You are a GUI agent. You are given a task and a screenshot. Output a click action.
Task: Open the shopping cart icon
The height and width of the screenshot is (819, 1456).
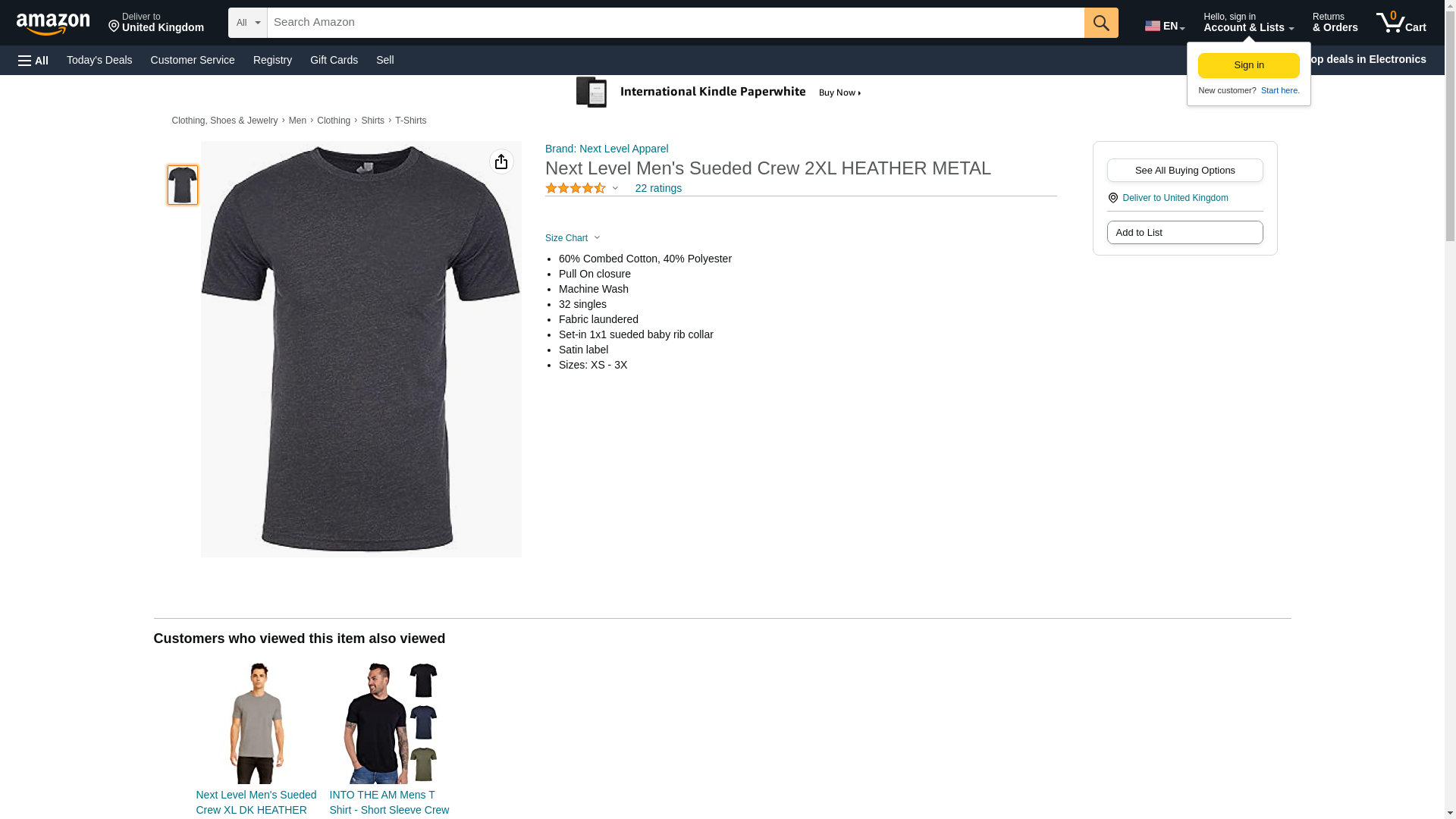[1401, 23]
